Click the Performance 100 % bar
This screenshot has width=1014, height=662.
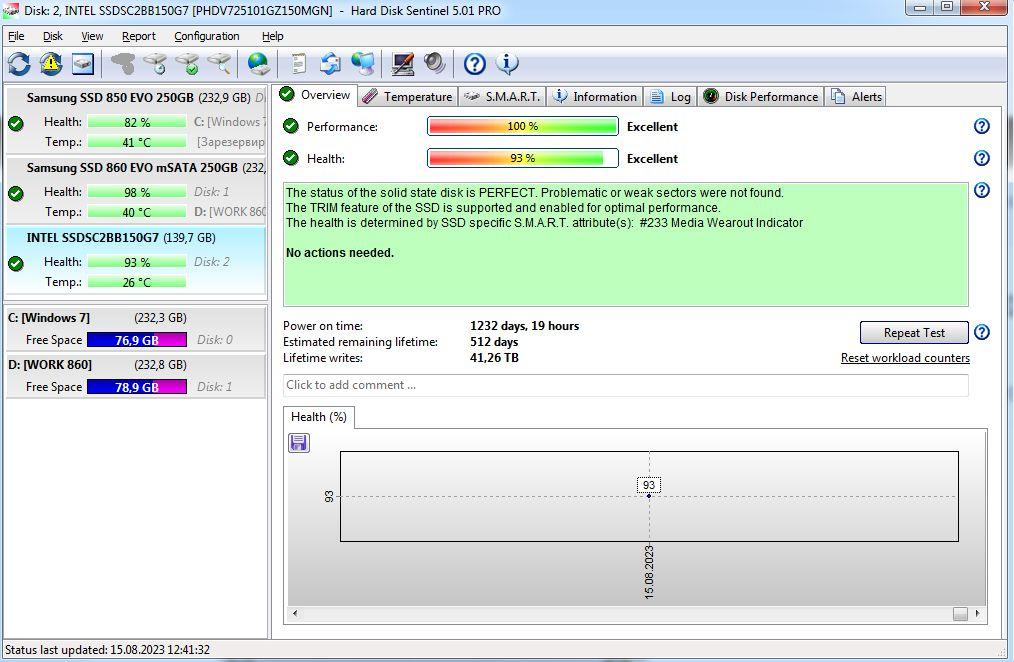click(523, 126)
